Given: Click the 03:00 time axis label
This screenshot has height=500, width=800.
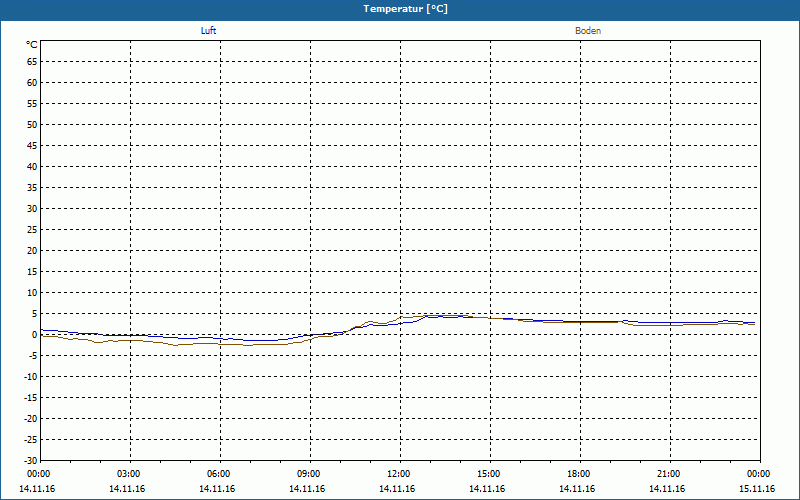Looking at the screenshot, I should [x=129, y=474].
